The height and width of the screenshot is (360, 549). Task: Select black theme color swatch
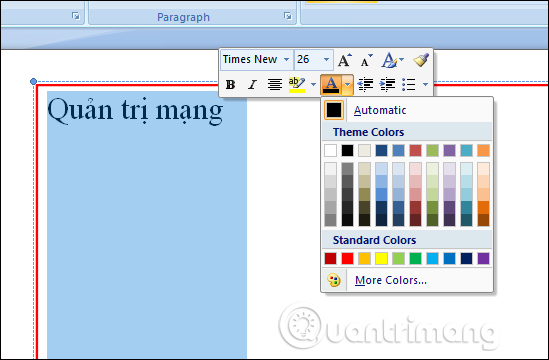(347, 151)
